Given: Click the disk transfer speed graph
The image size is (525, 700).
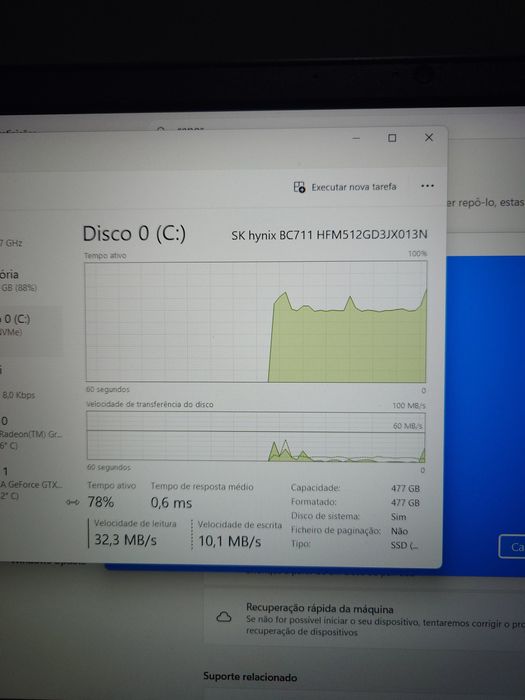Looking at the screenshot, I should 256,436.
